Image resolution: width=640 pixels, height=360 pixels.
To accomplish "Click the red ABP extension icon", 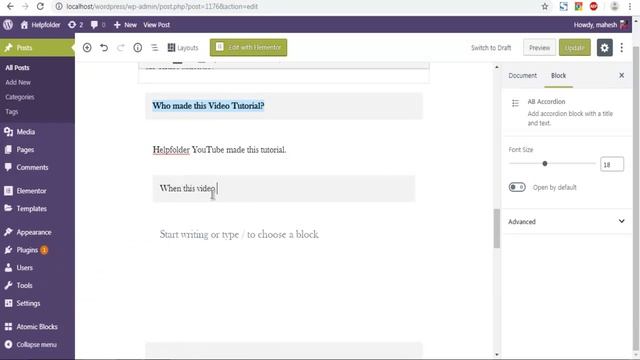I will coord(593,6).
